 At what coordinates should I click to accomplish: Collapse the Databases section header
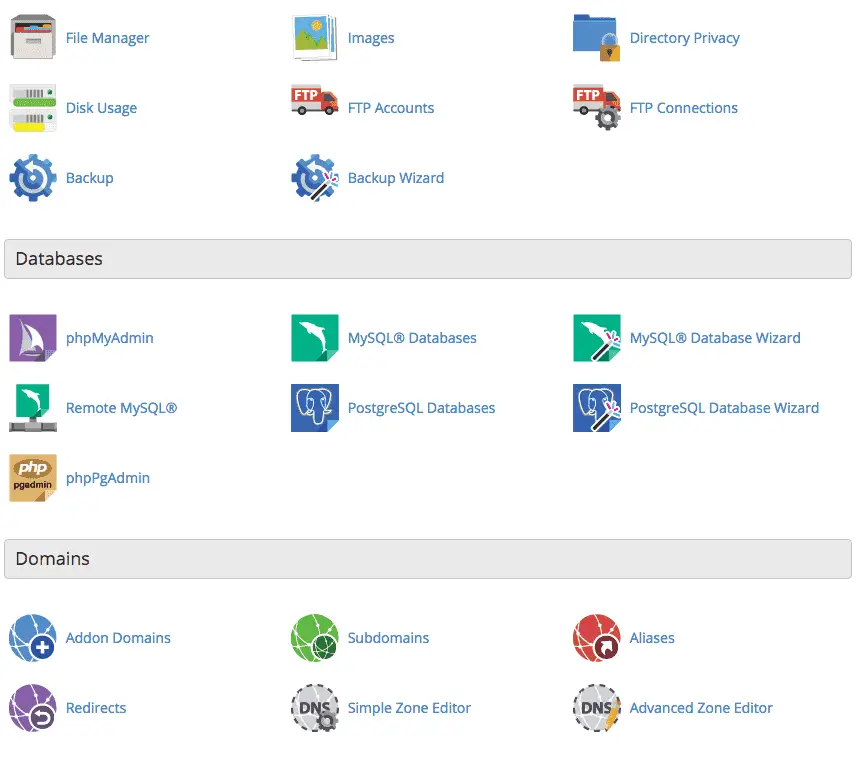coord(428,259)
